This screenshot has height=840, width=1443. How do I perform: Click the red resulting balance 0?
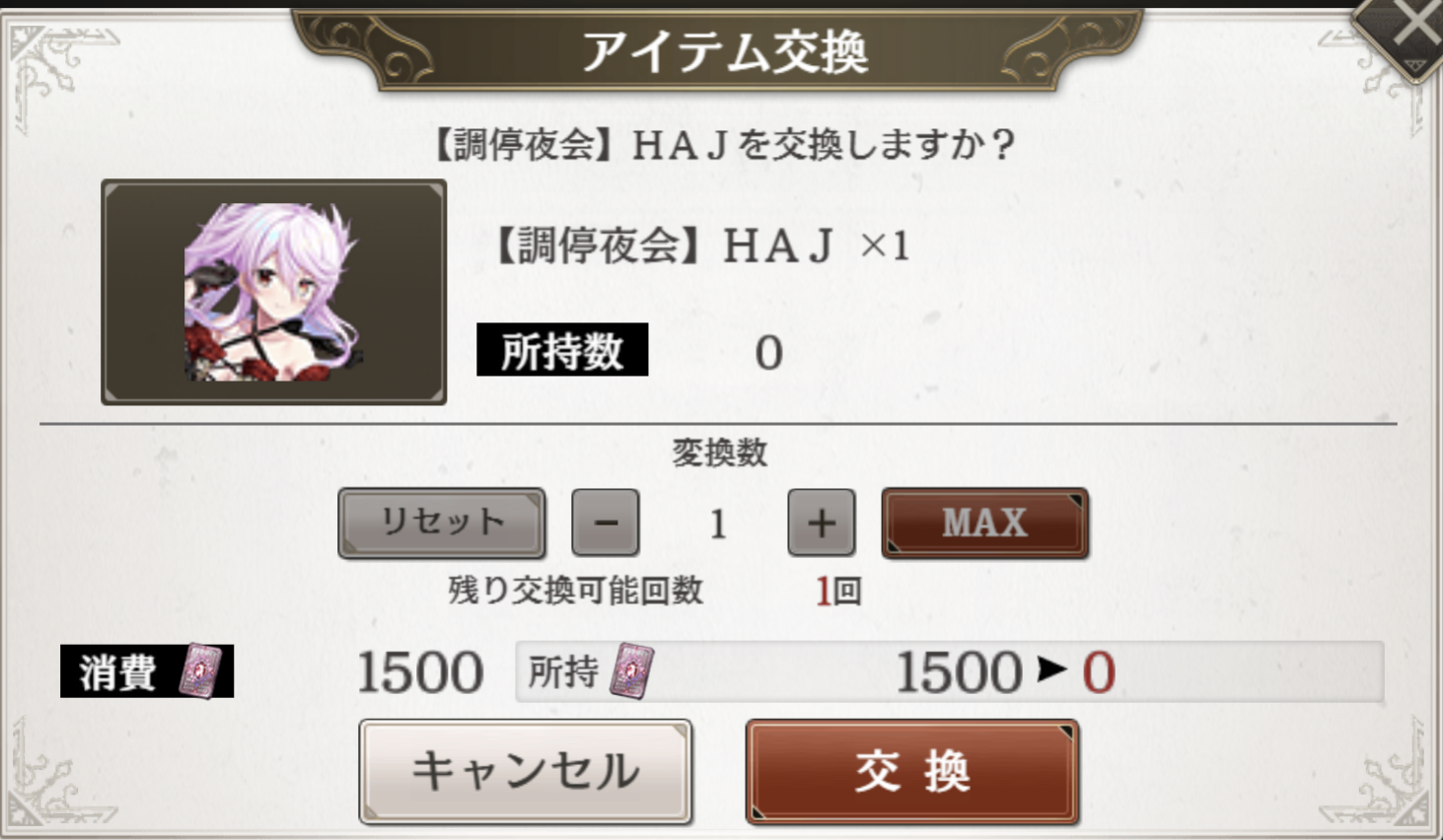coord(1099,673)
